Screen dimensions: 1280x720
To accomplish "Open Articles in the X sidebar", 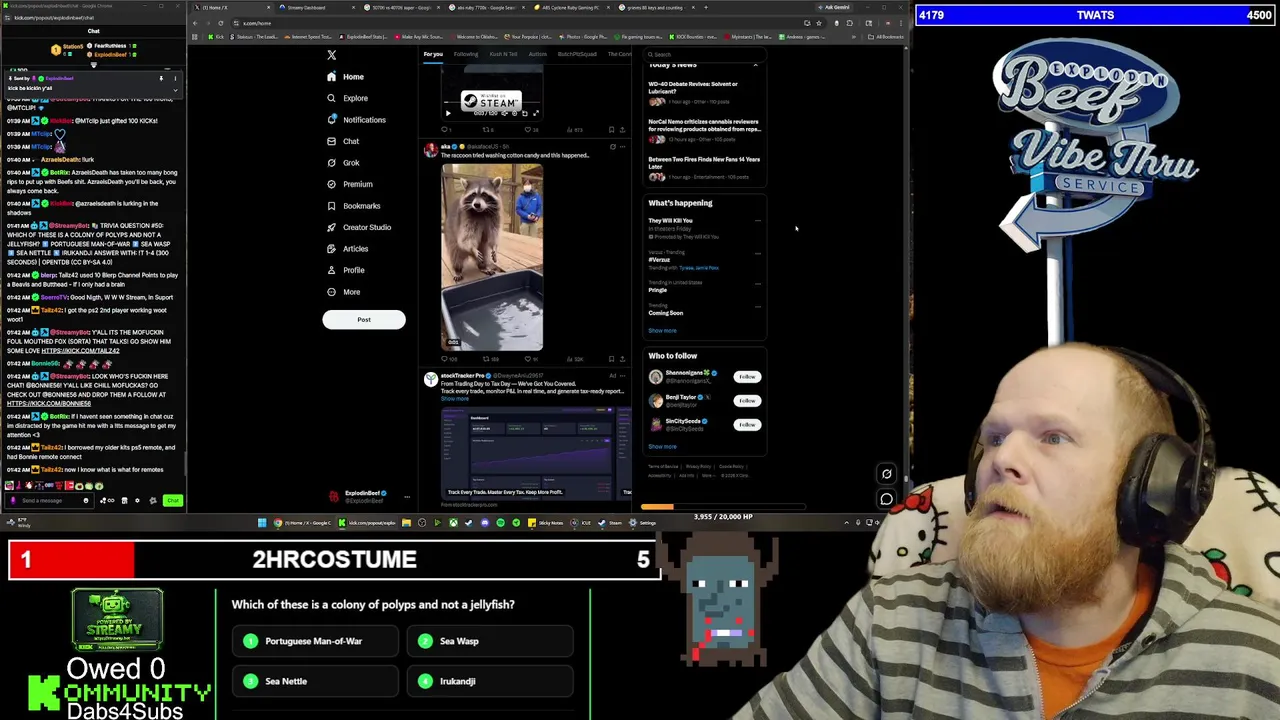I will pos(347,249).
